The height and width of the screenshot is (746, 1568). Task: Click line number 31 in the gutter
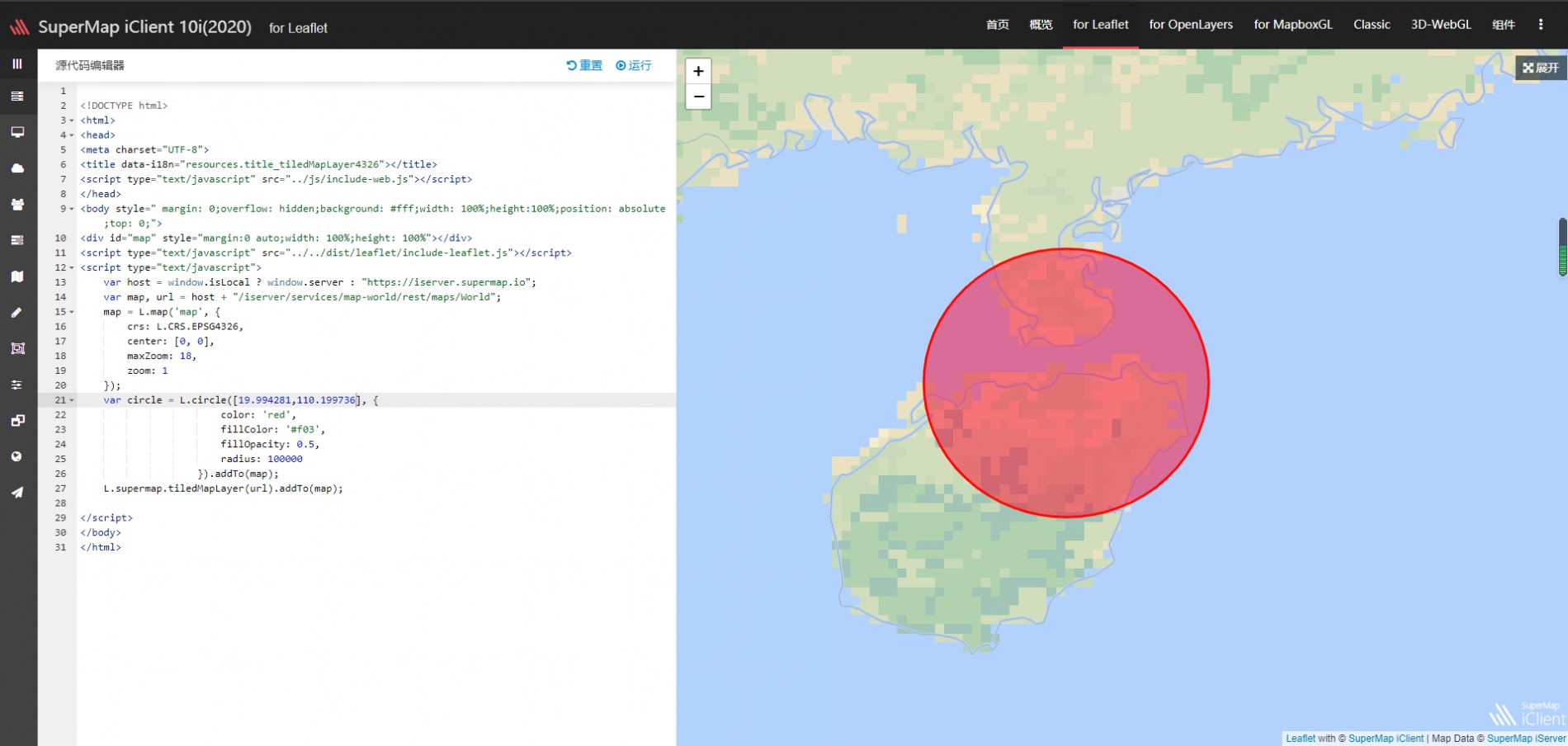click(x=60, y=547)
